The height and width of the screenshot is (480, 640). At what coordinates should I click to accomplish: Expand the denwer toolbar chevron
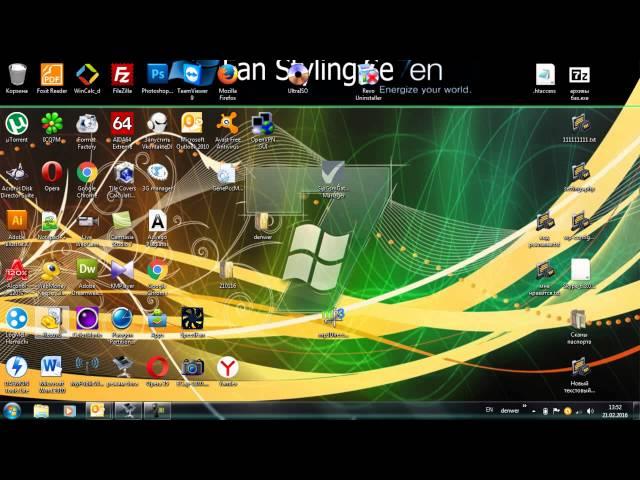tap(524, 407)
